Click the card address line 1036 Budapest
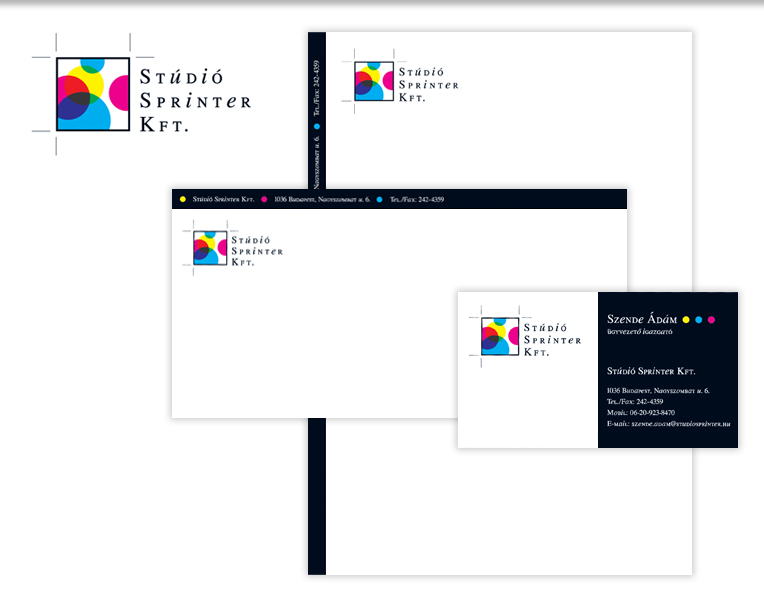This screenshot has width=764, height=607. point(658,391)
